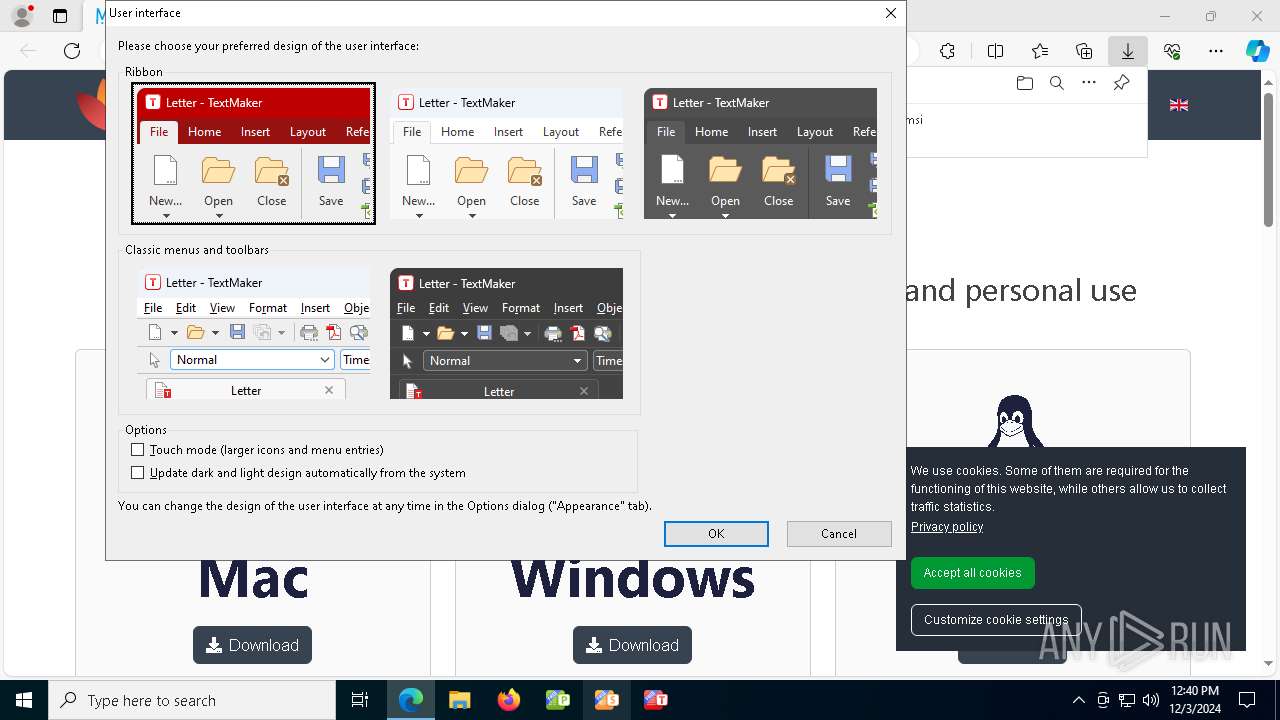Open Task View on taskbar

click(360, 700)
